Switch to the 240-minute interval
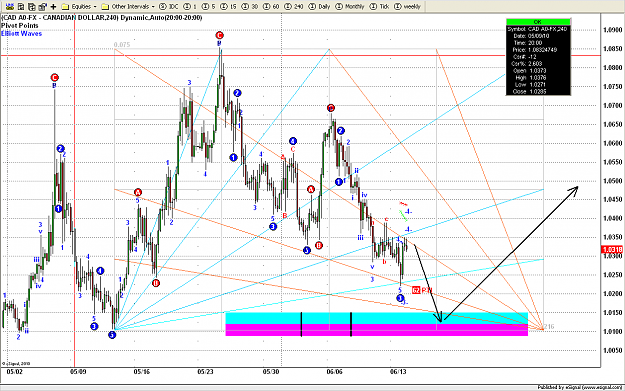This screenshot has width=625, height=391. coord(294,7)
